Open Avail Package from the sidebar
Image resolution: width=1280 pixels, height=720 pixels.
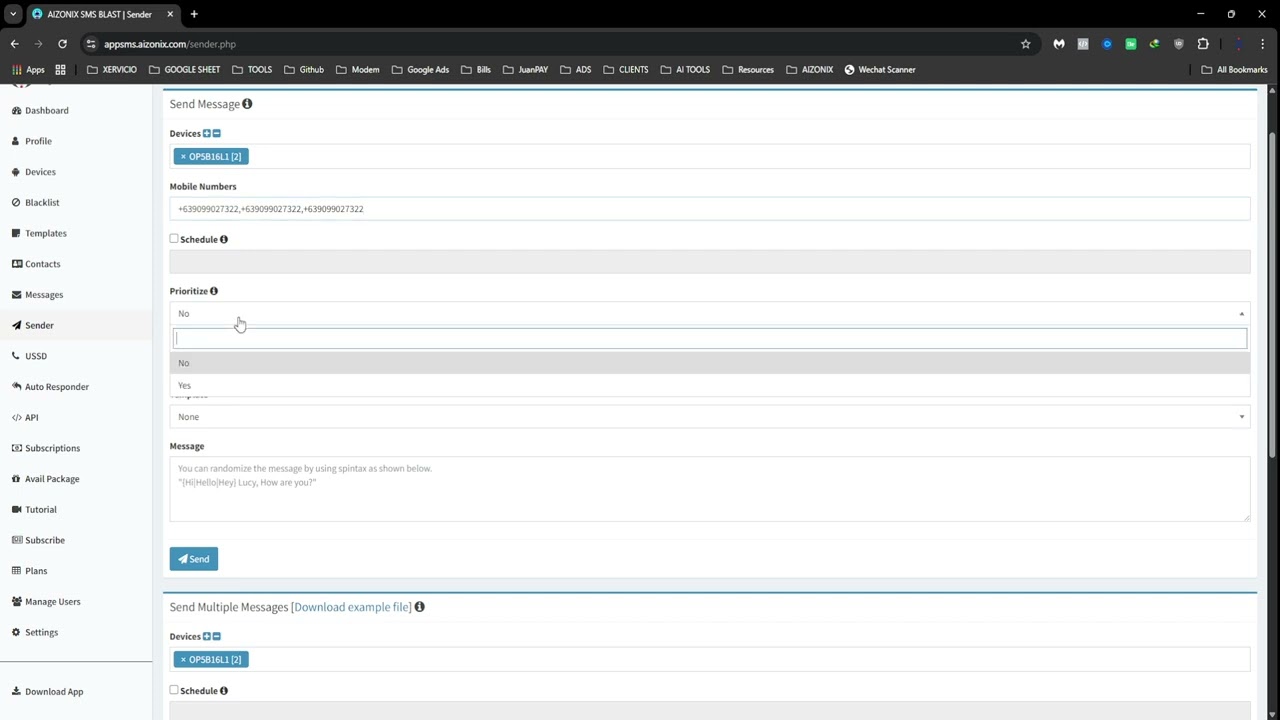[45, 479]
